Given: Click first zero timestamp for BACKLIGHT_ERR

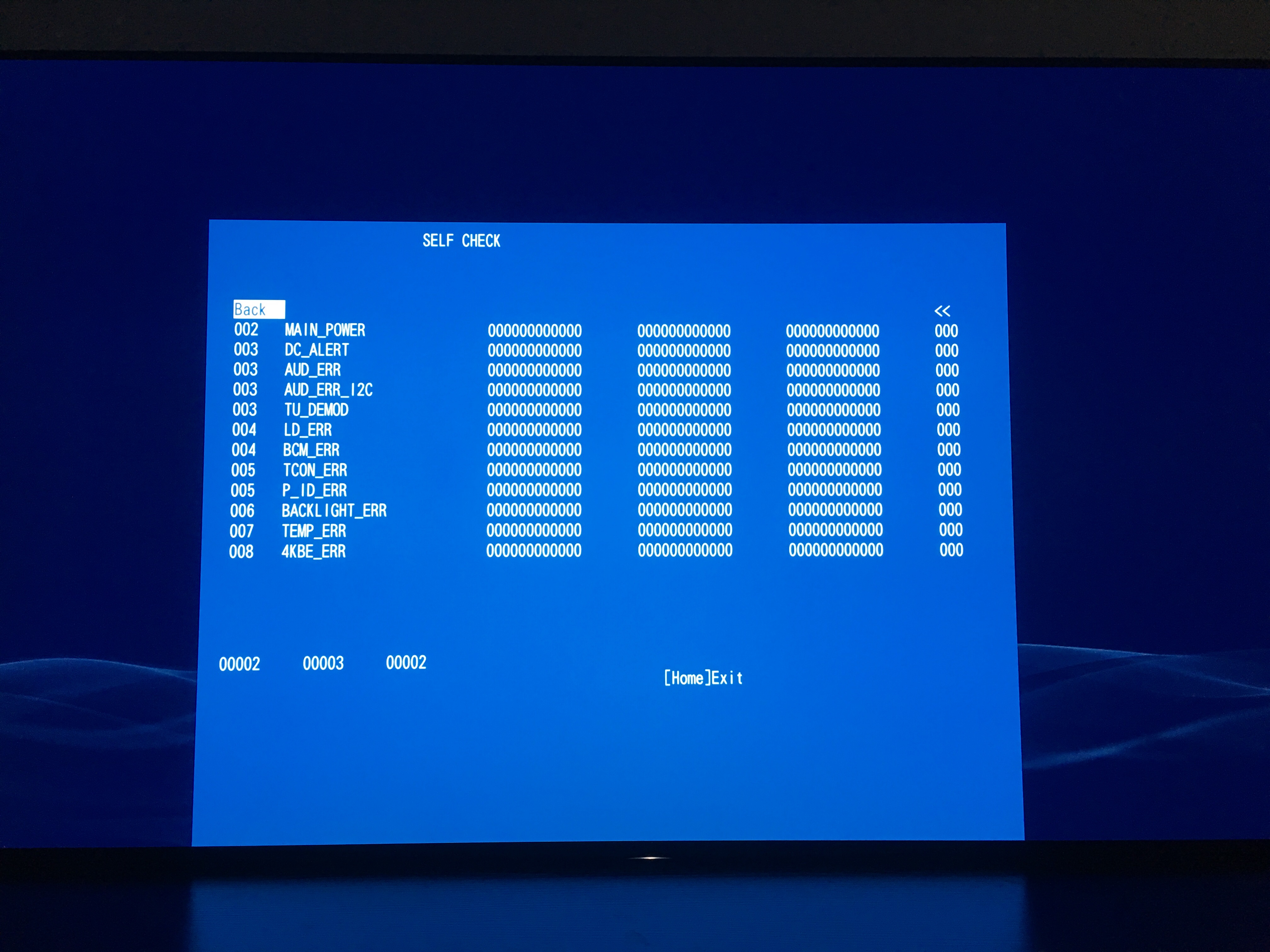Looking at the screenshot, I should click(x=533, y=510).
